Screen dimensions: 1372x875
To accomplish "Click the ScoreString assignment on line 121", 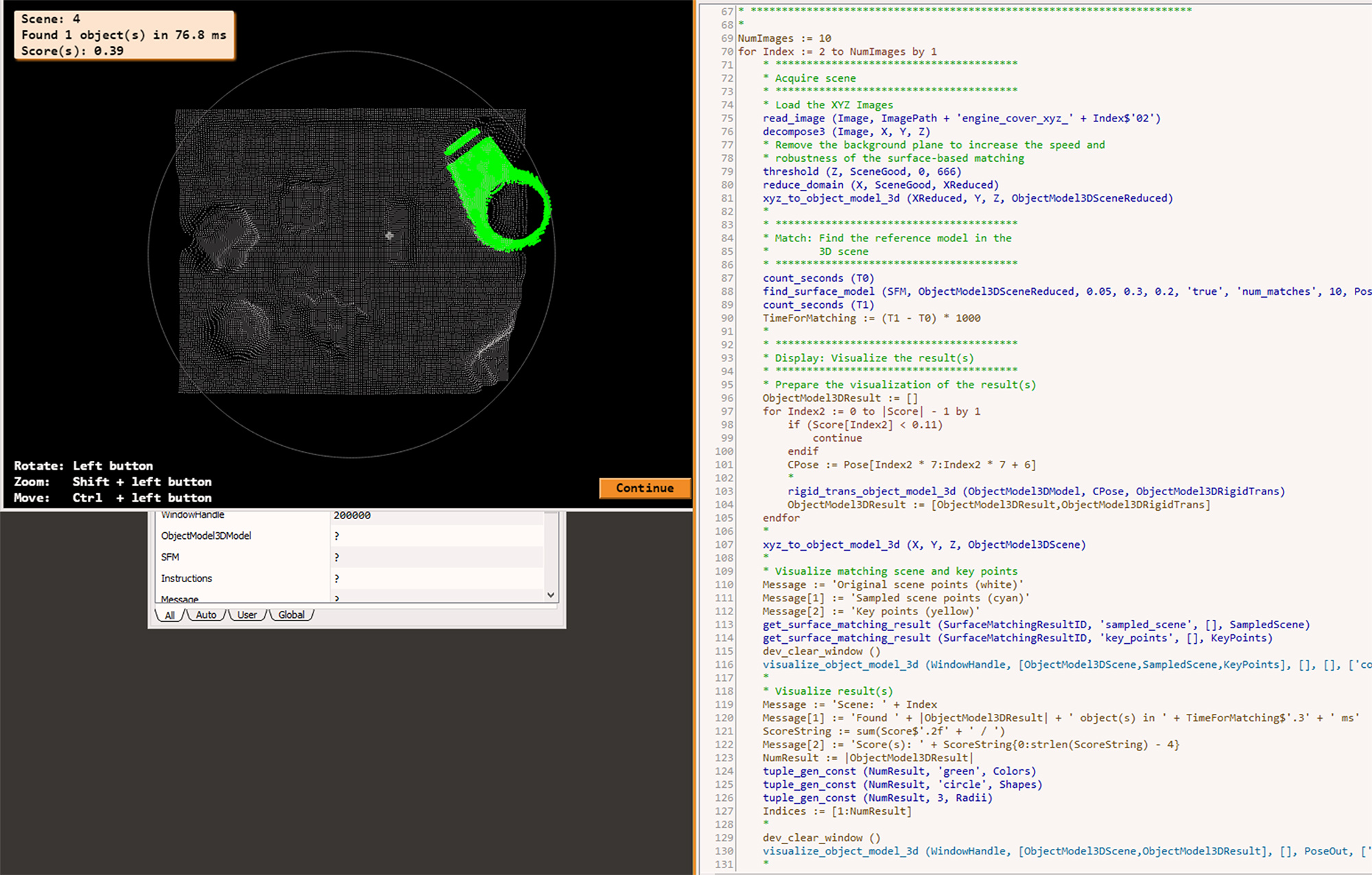I will click(x=884, y=731).
